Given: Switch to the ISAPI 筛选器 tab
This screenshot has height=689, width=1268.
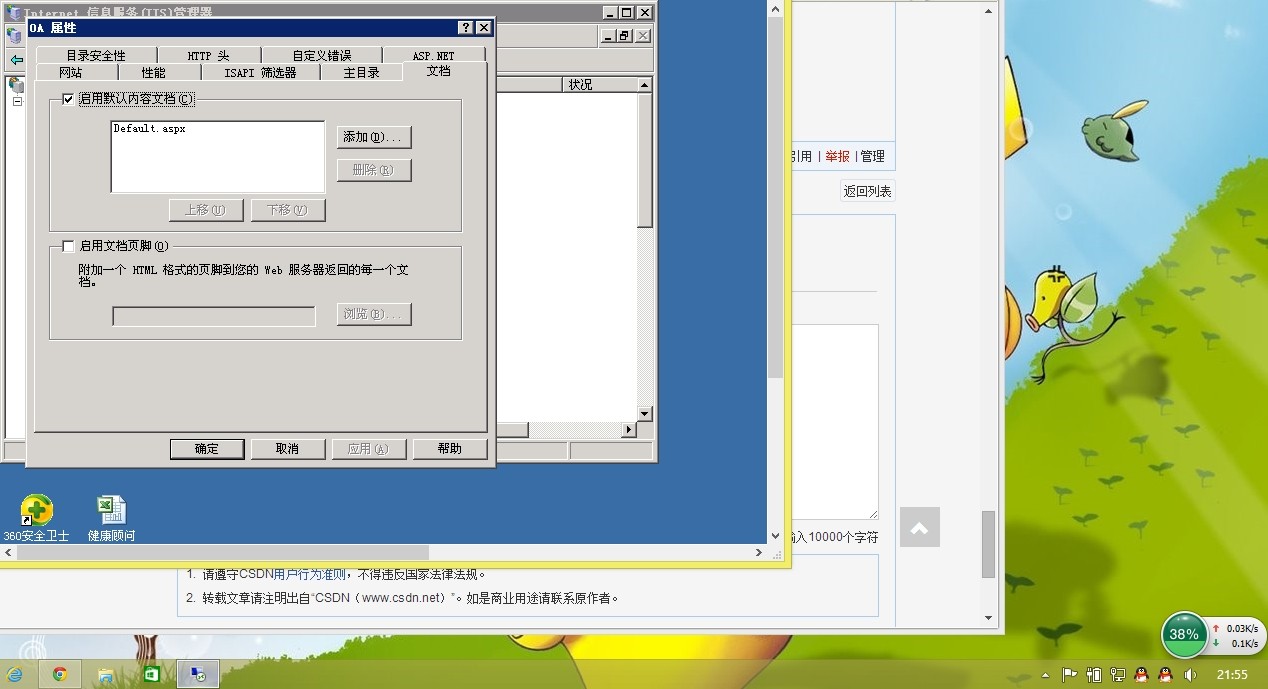Looking at the screenshot, I should 260,73.
